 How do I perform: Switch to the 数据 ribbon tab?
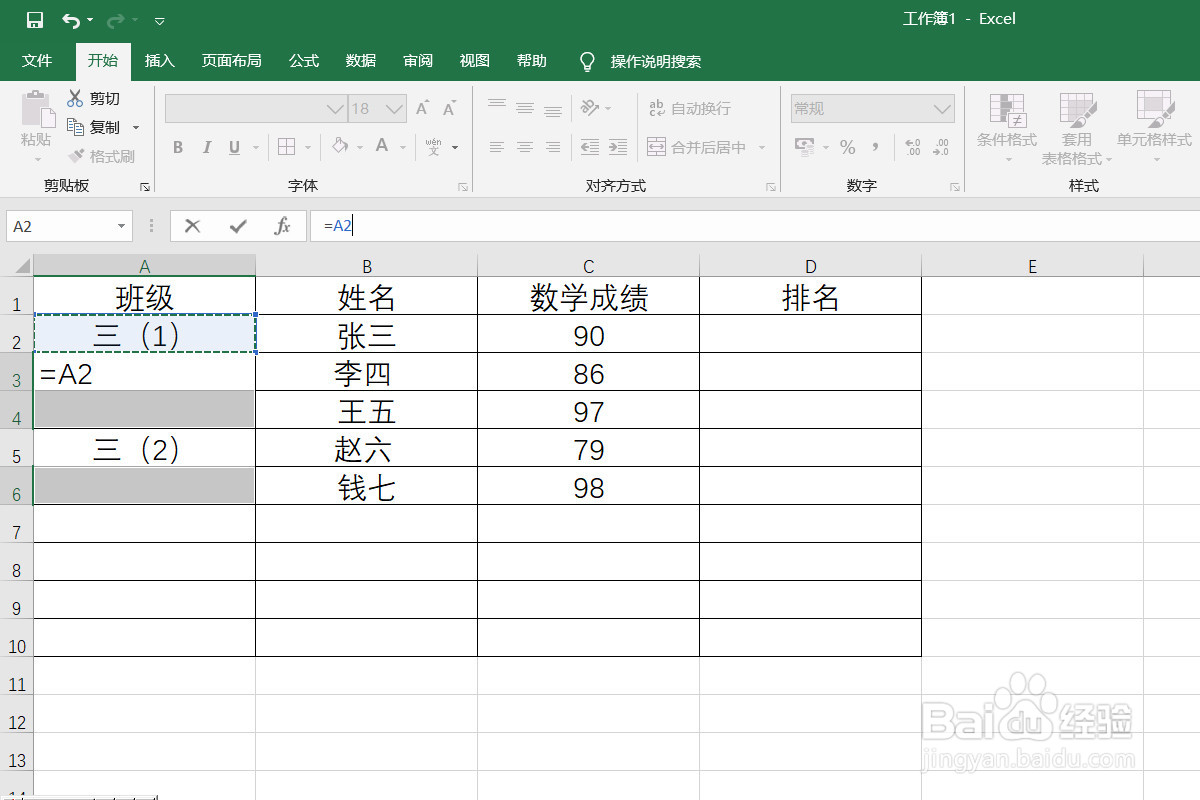pyautogui.click(x=360, y=61)
